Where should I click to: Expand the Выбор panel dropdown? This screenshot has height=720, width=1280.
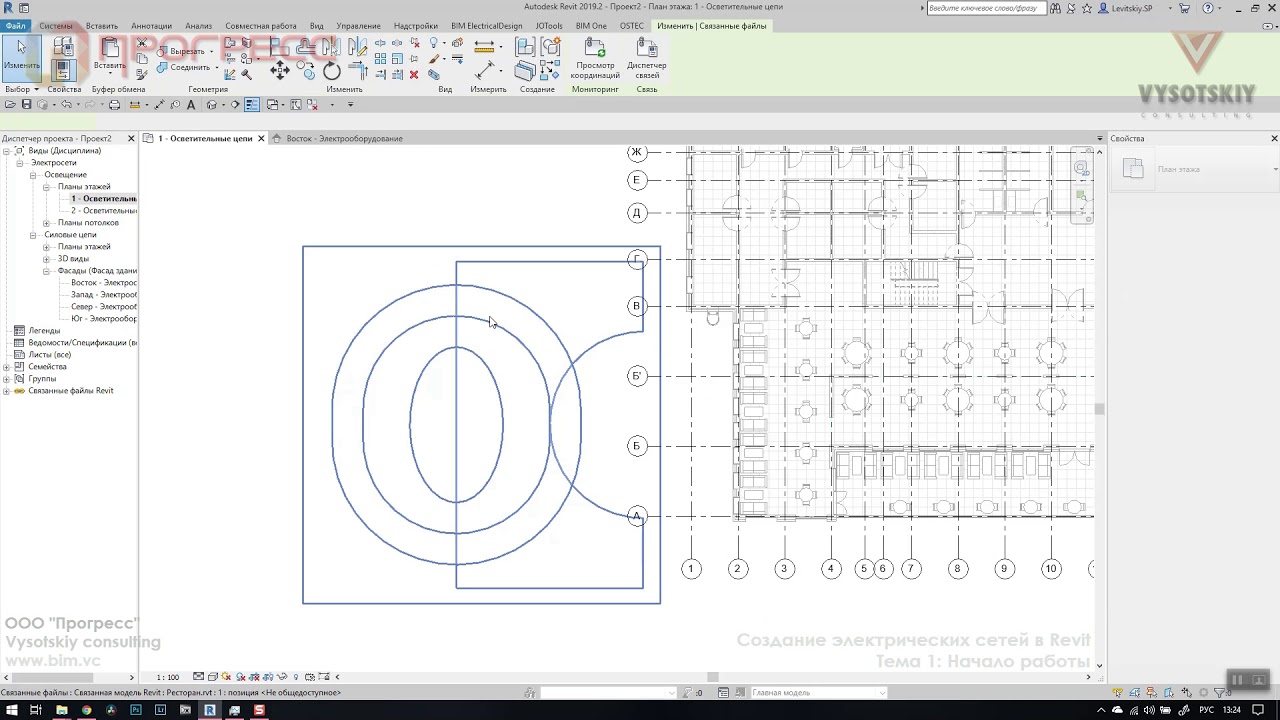click(21, 89)
